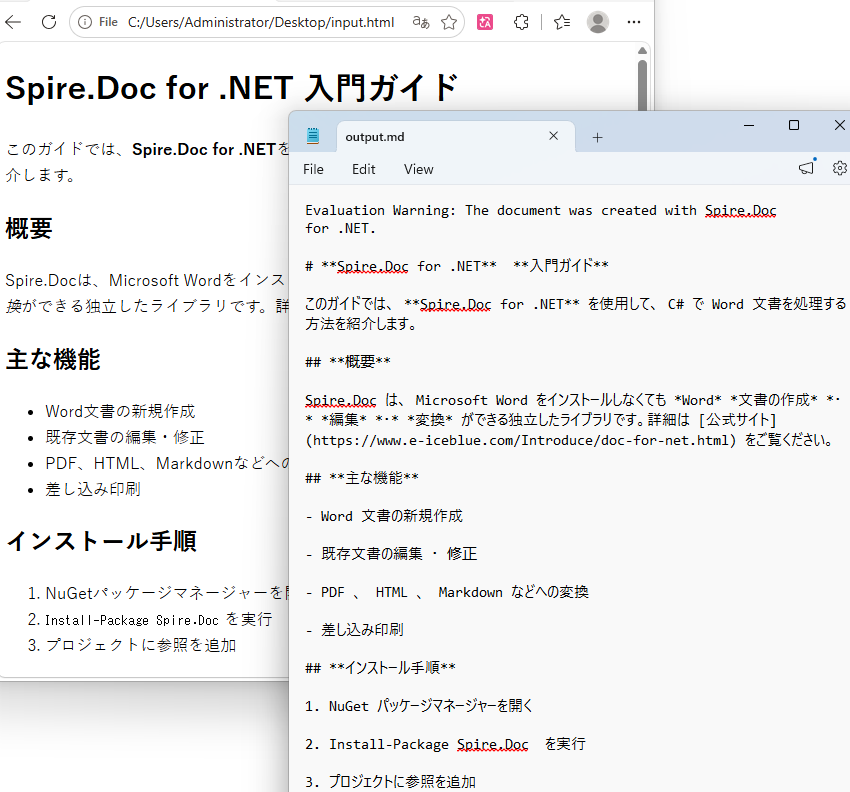Open Notepad File menu
Screen dimensions: 850x792
(313, 170)
